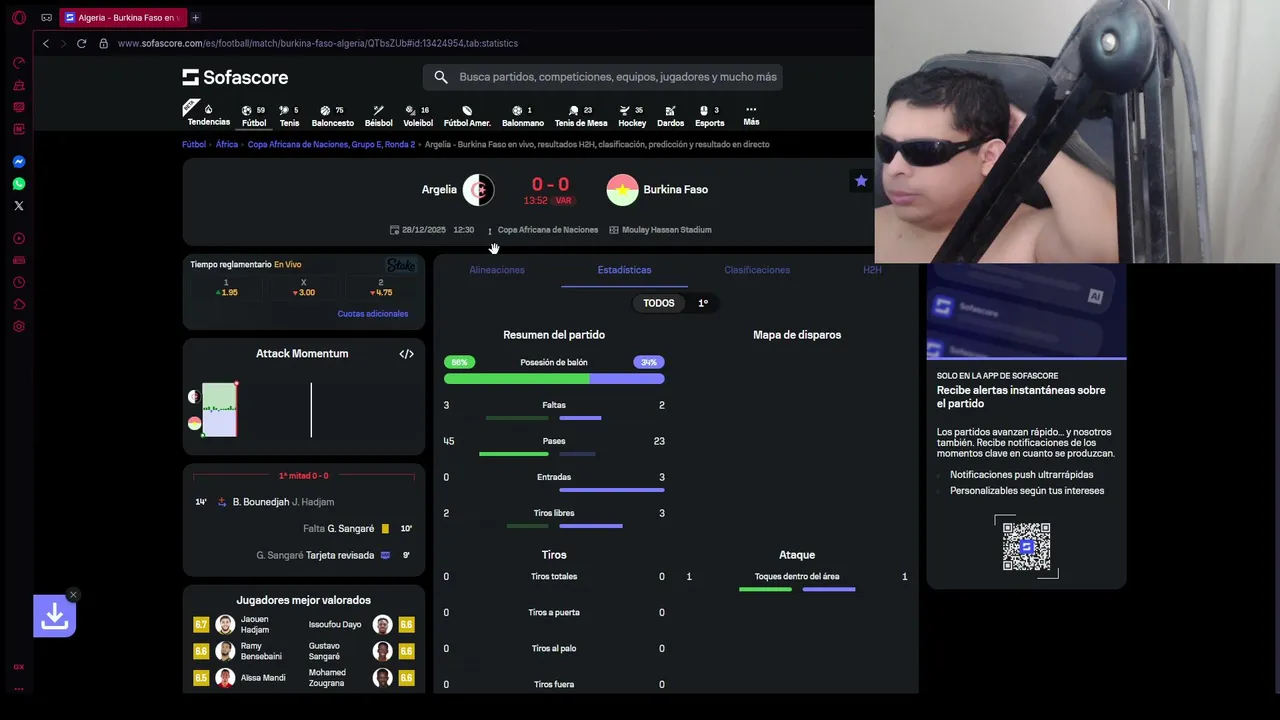Click the Burkina Faso team flag
Screen dimensions: 1280x720
622,190
